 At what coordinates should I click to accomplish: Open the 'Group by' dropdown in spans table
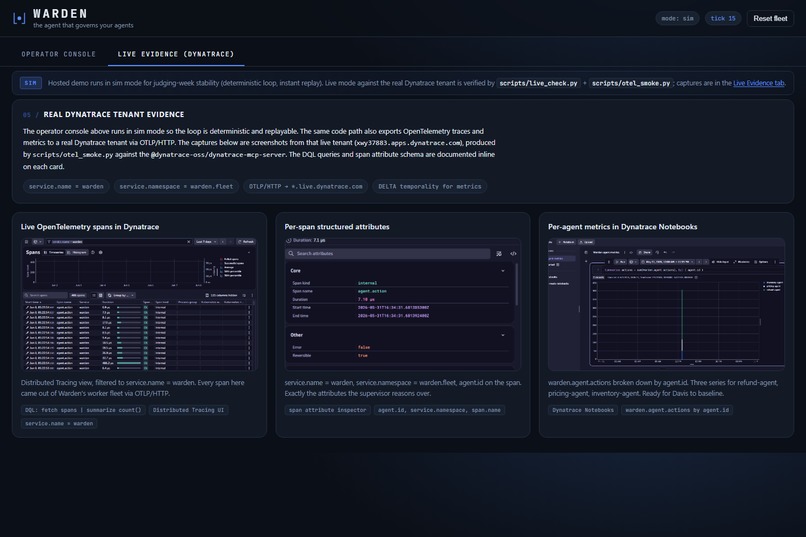[121, 295]
